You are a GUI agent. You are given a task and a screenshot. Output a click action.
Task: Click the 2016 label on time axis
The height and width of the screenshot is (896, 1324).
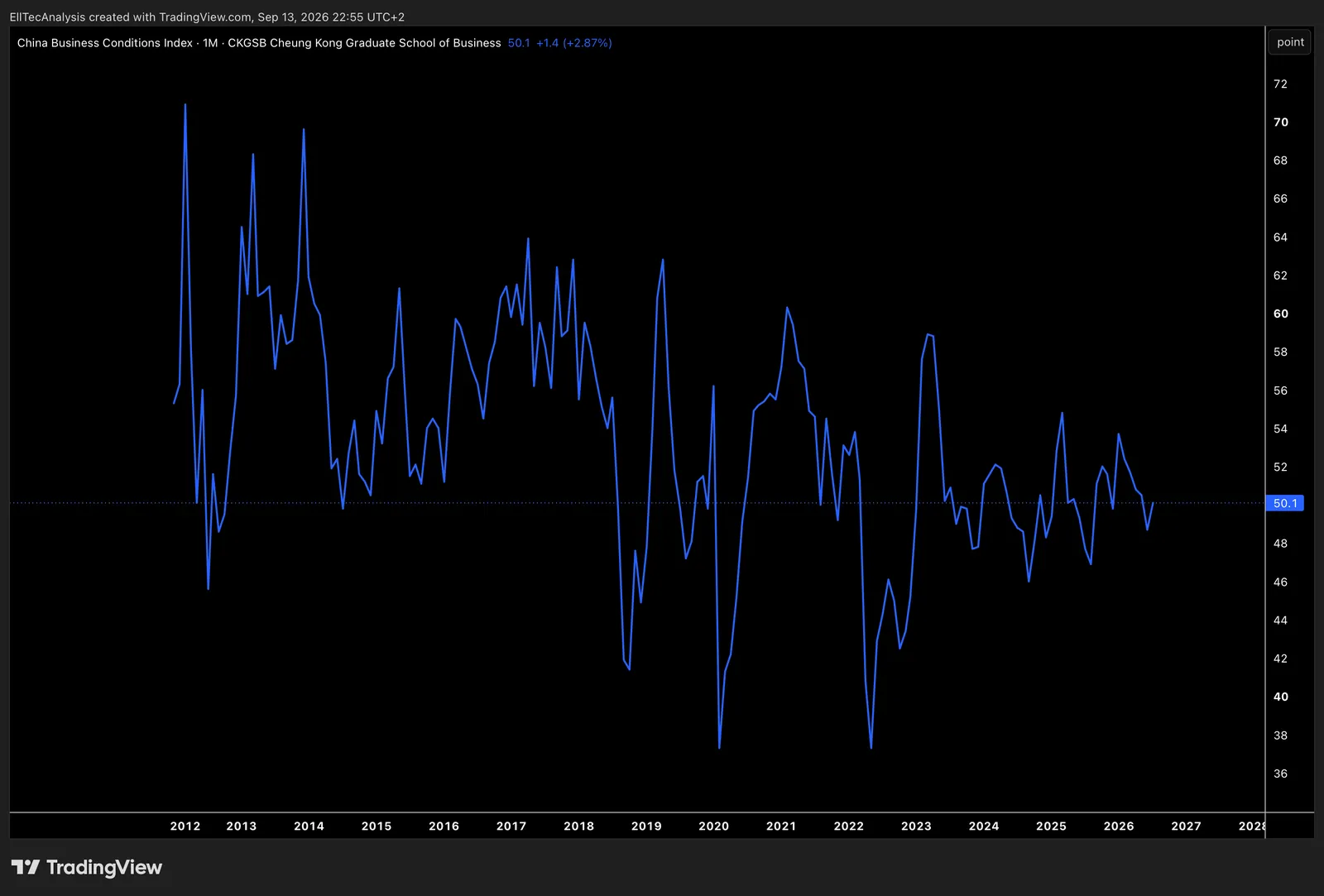[x=444, y=826]
